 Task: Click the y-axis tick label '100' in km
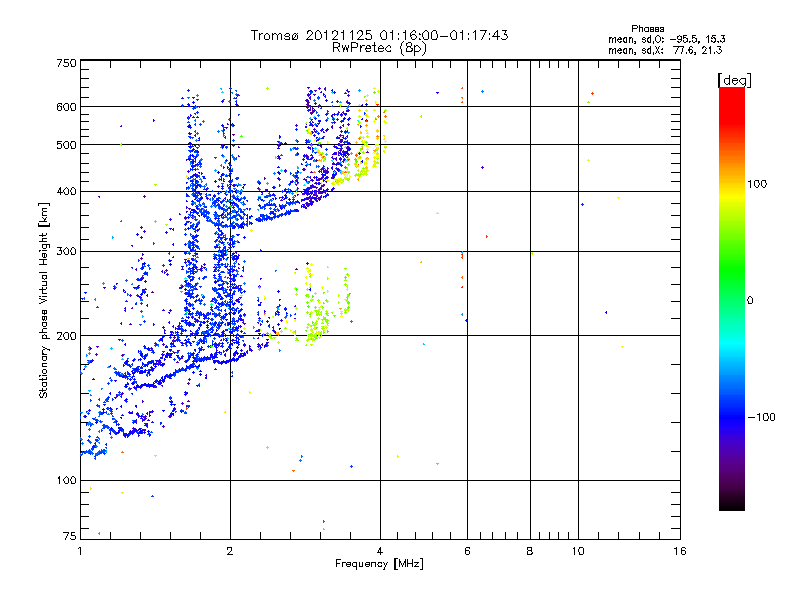coord(66,481)
